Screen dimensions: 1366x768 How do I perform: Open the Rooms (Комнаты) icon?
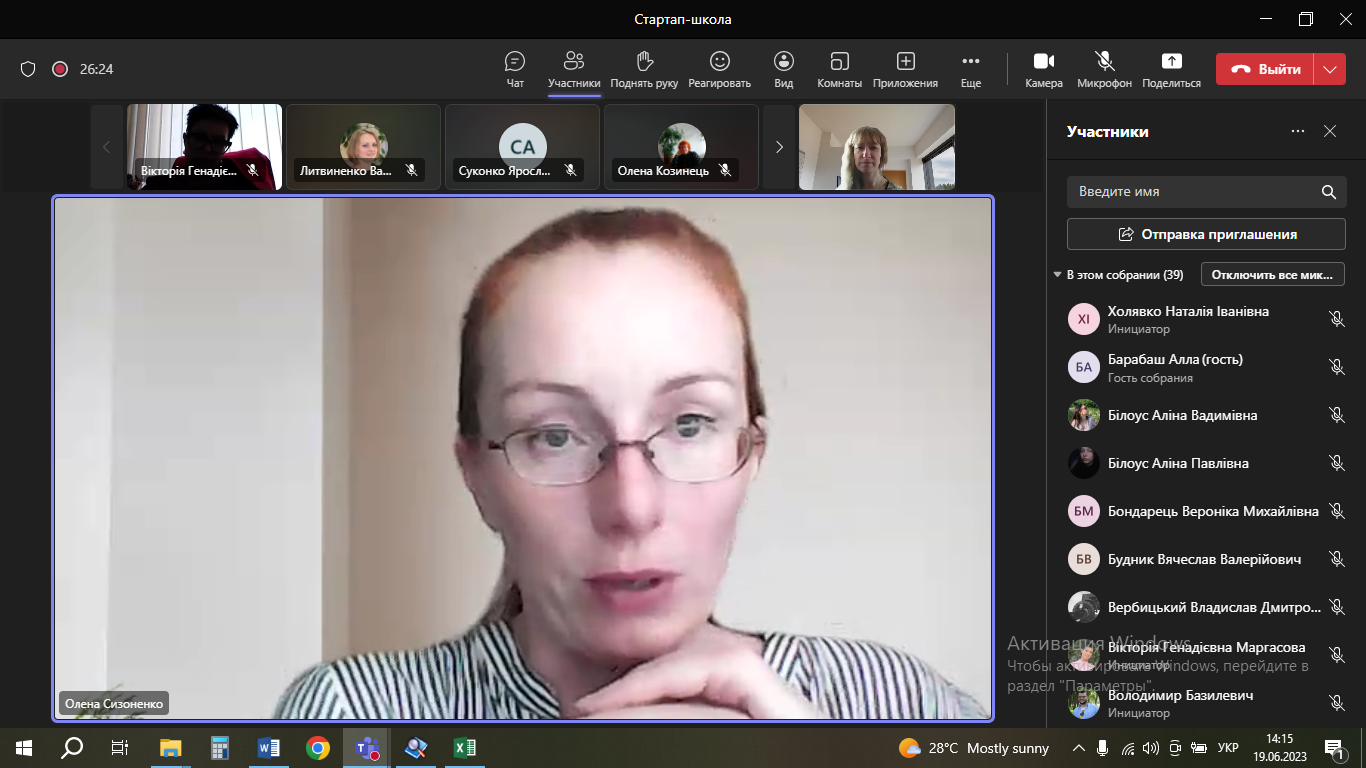click(x=839, y=62)
